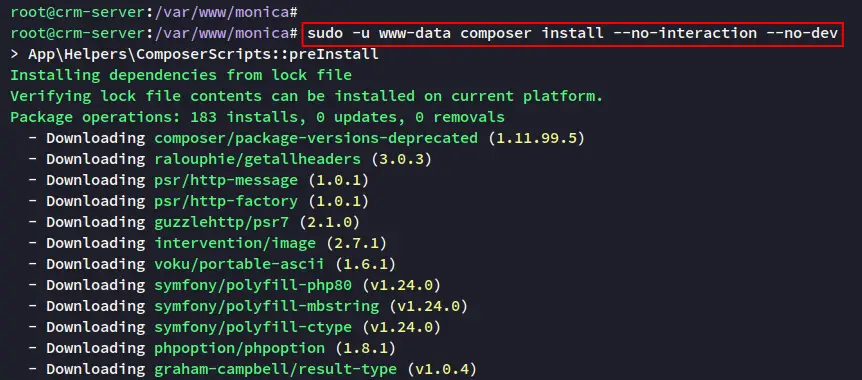Click the second root@crm-server prompt text
Screen dimensions: 862x380
[x=154, y=34]
